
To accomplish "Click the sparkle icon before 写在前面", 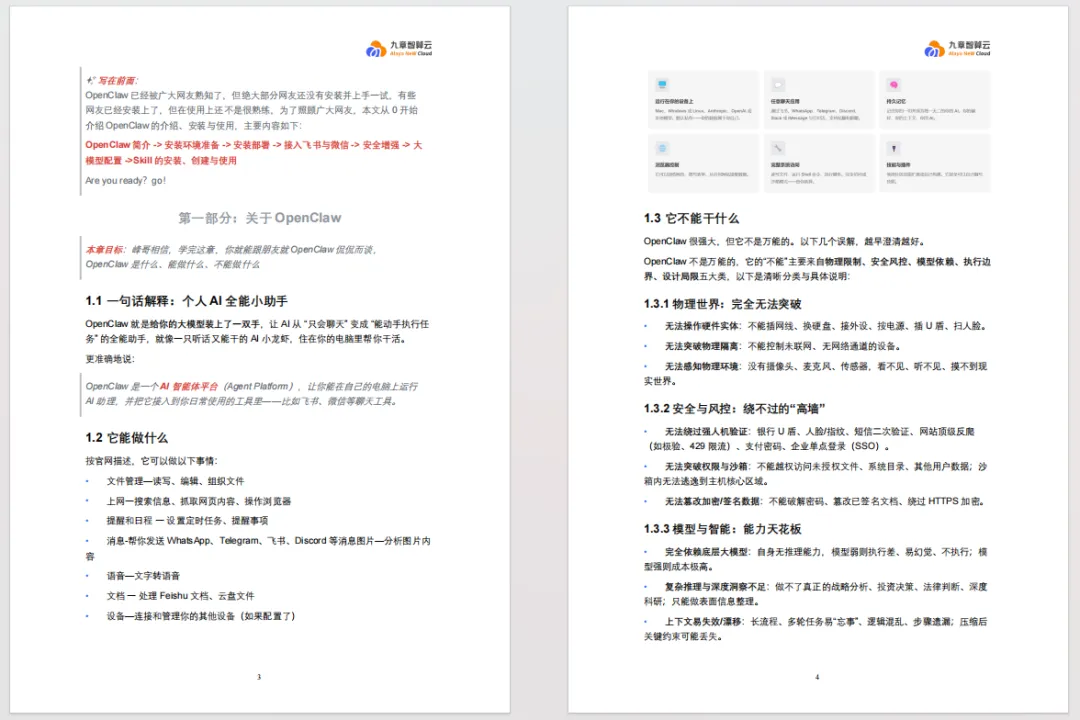I will (x=90, y=81).
